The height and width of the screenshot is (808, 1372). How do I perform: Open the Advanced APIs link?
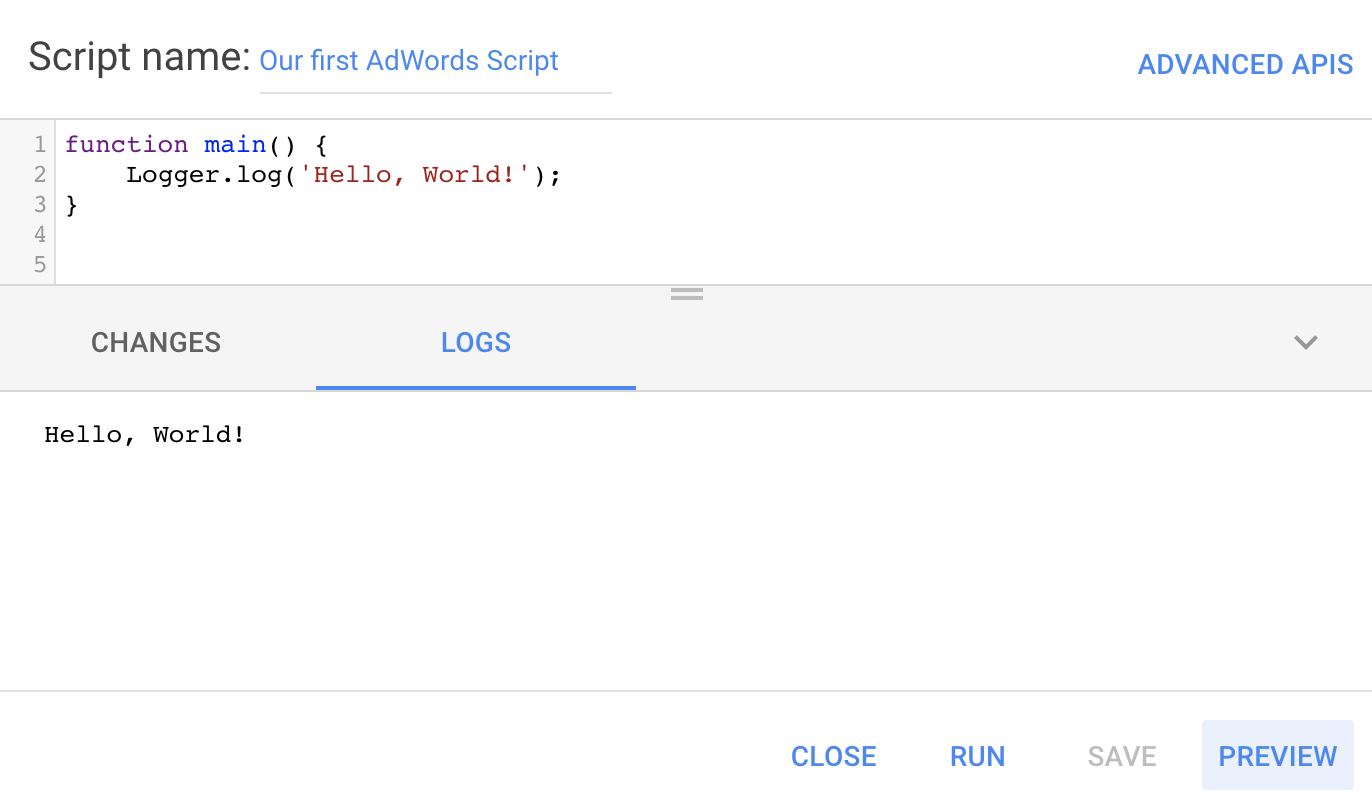[x=1245, y=65]
